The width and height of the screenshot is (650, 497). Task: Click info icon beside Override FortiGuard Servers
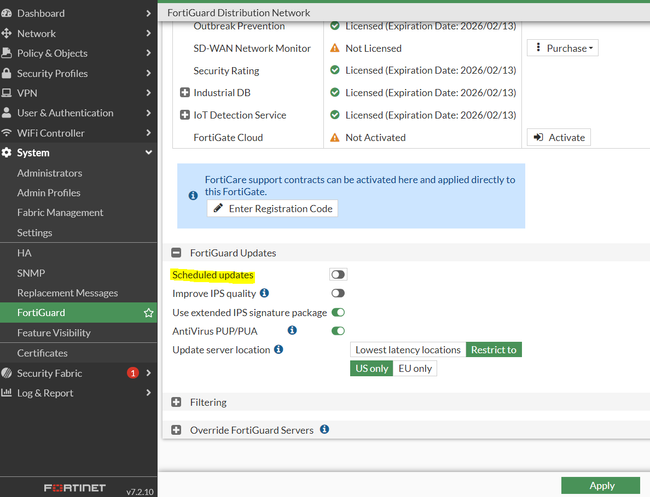point(324,430)
